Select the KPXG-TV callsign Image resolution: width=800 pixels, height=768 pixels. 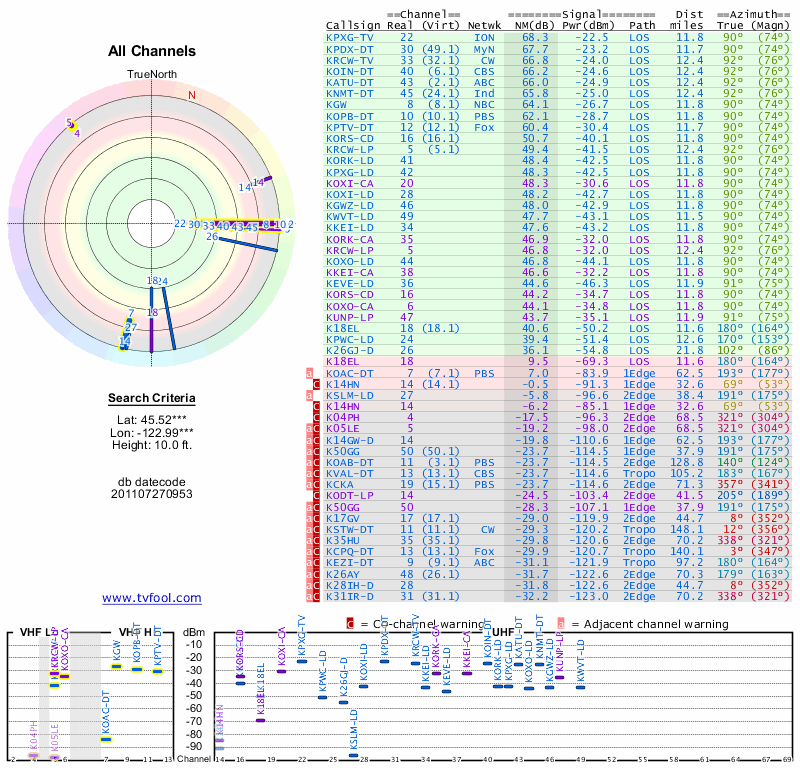pos(350,38)
